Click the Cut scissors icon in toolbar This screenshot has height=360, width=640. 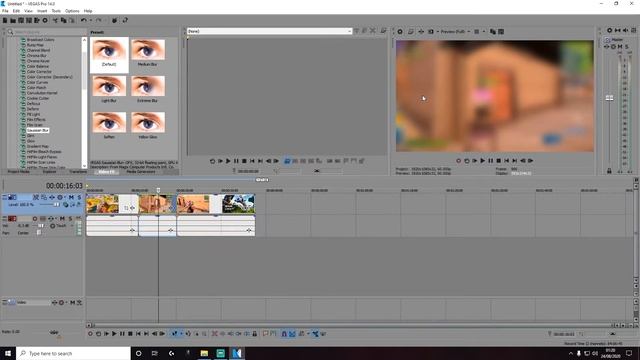point(55,20)
